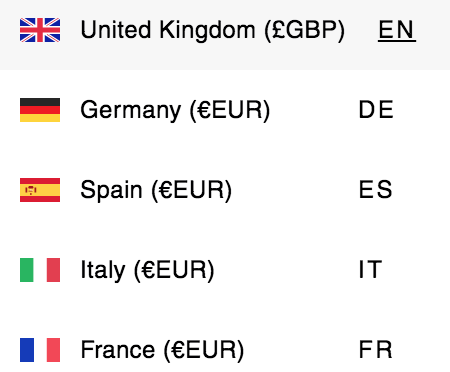Screen dimensions: 450x372
Task: Click the German black-red-gold flag icon
Action: pos(40,110)
